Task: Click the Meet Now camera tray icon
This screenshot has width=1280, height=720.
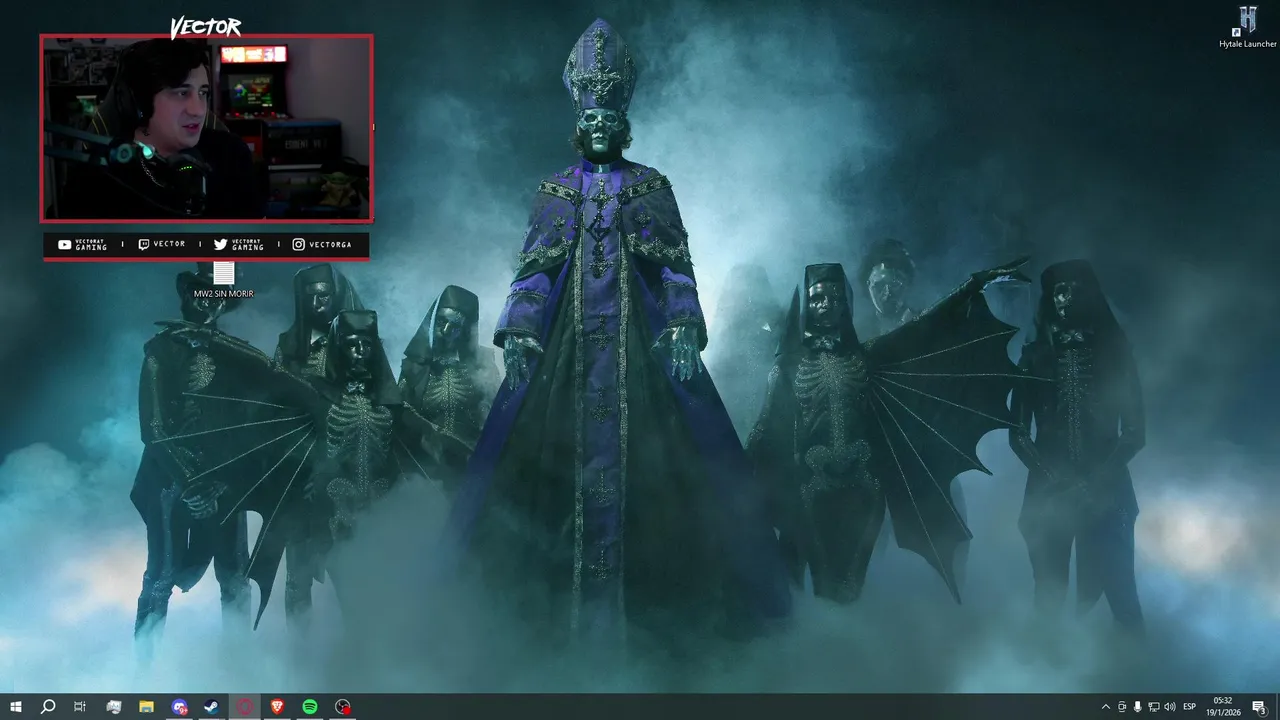Action: pyautogui.click(x=1122, y=707)
